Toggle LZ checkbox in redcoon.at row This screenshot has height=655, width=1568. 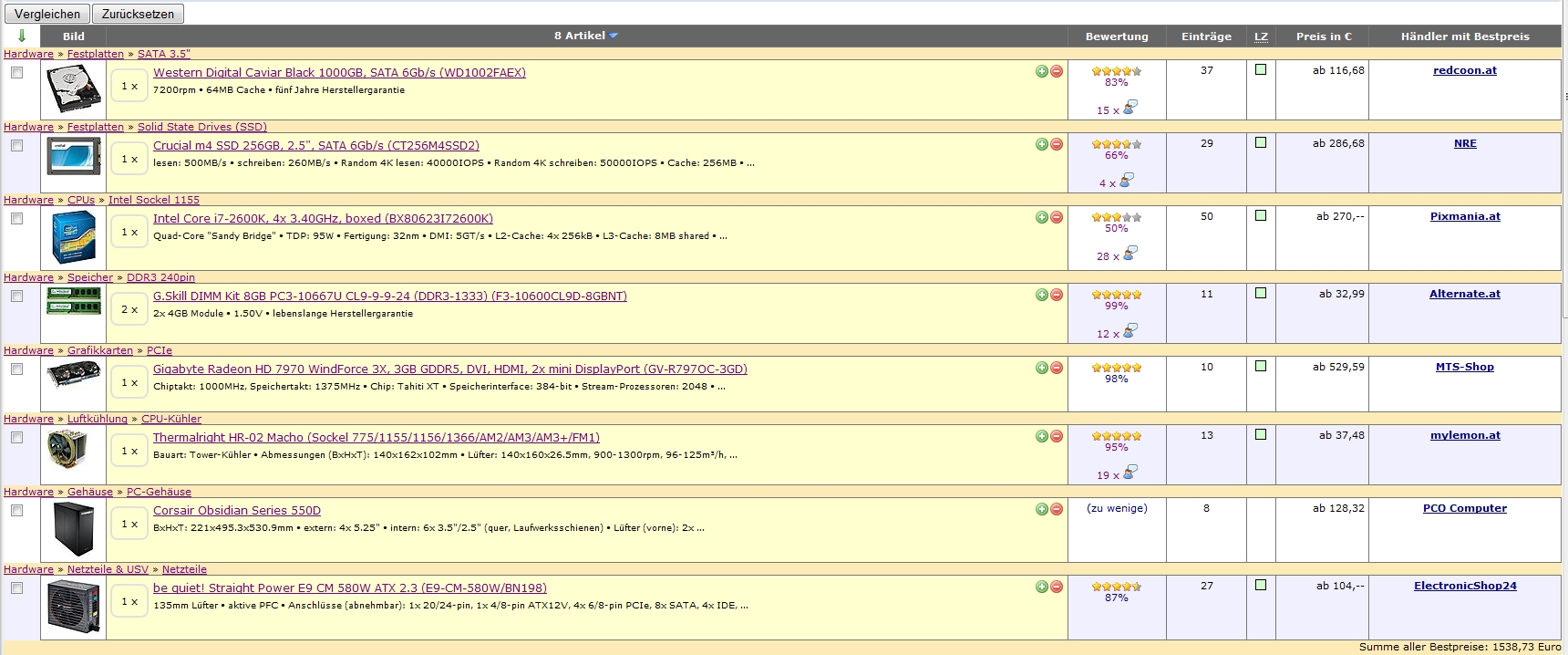coord(1261,69)
